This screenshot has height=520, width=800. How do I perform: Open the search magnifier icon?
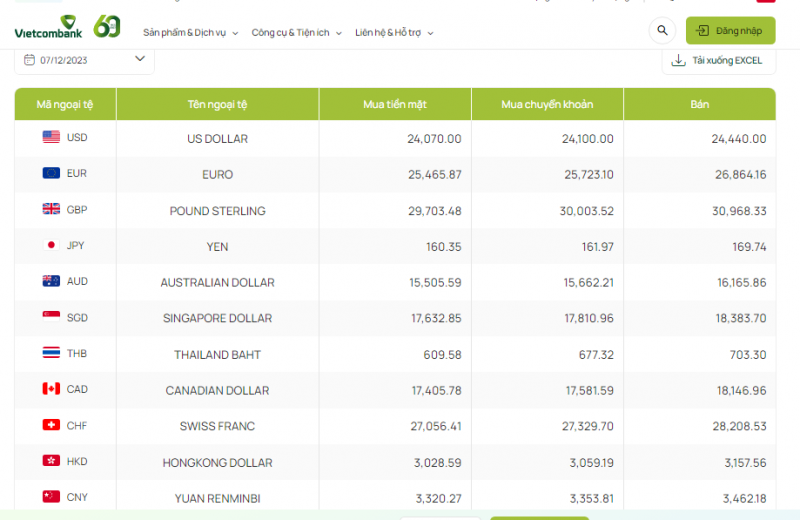pyautogui.click(x=662, y=31)
